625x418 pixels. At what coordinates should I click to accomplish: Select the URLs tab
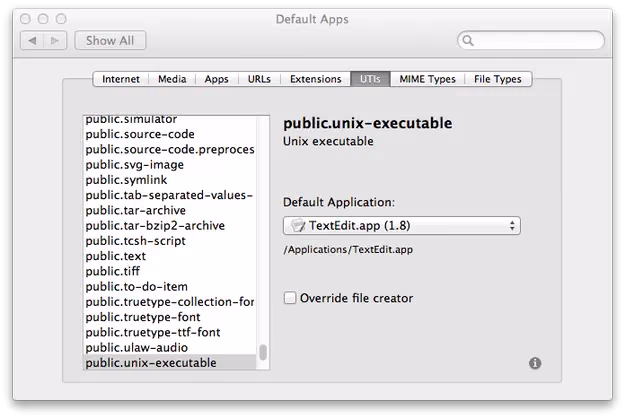pos(259,79)
